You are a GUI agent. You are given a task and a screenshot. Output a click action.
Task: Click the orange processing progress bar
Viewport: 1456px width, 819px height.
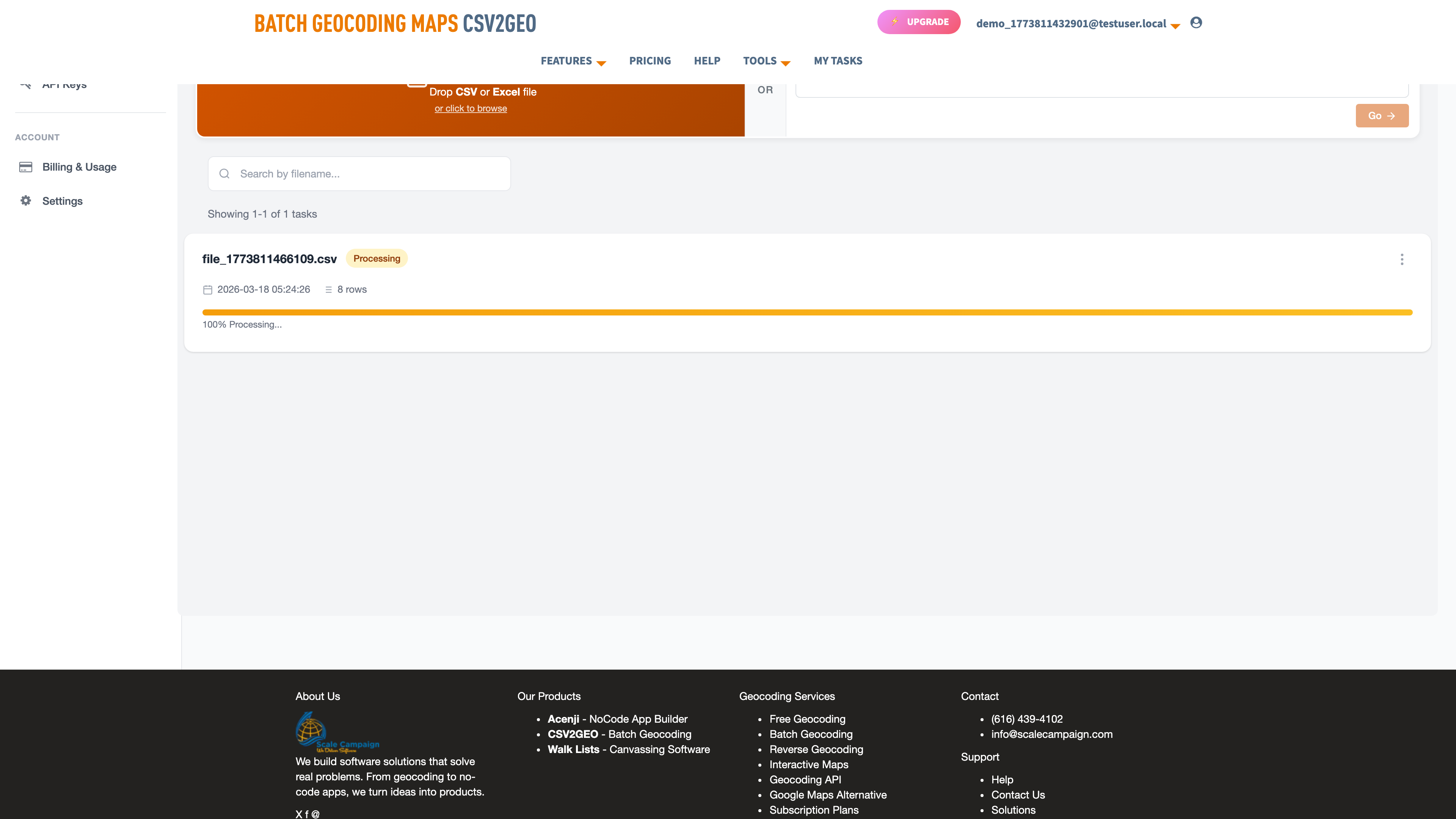(806, 312)
